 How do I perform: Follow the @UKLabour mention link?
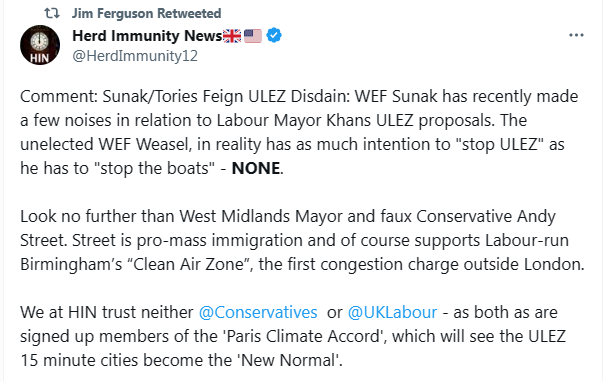(x=392, y=312)
